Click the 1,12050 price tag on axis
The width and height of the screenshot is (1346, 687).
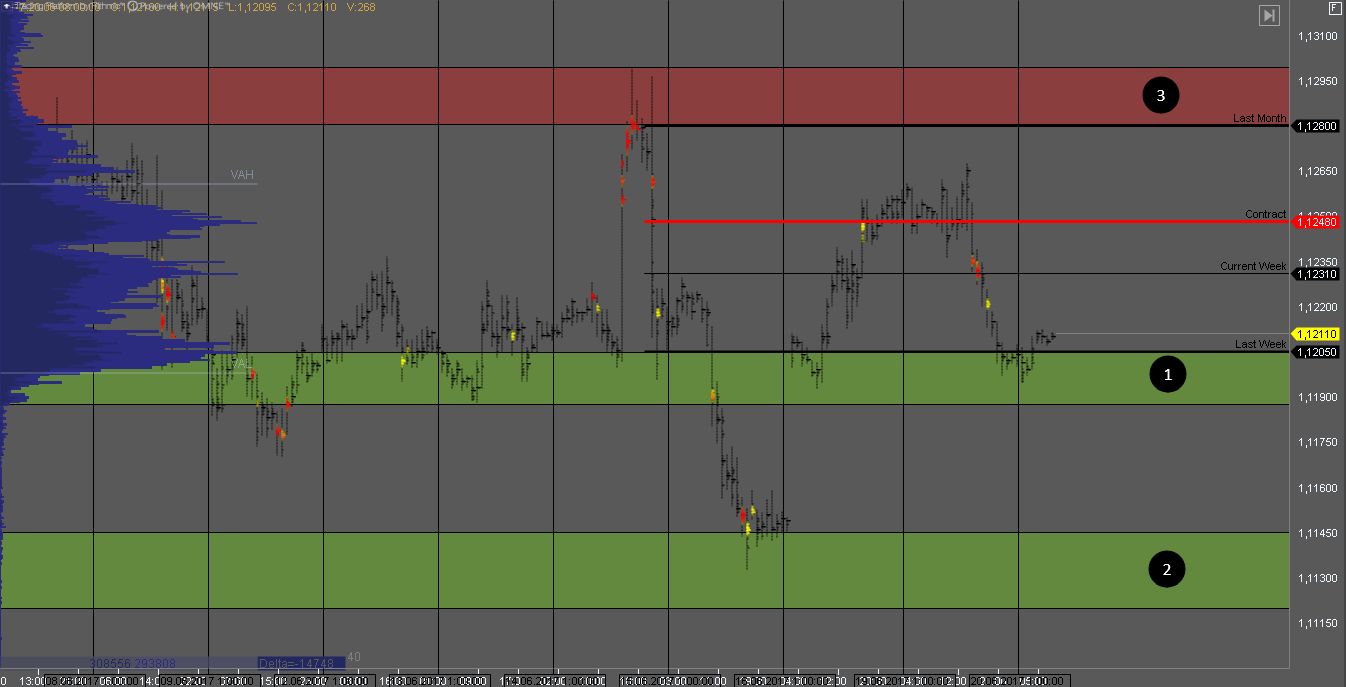pos(1316,352)
